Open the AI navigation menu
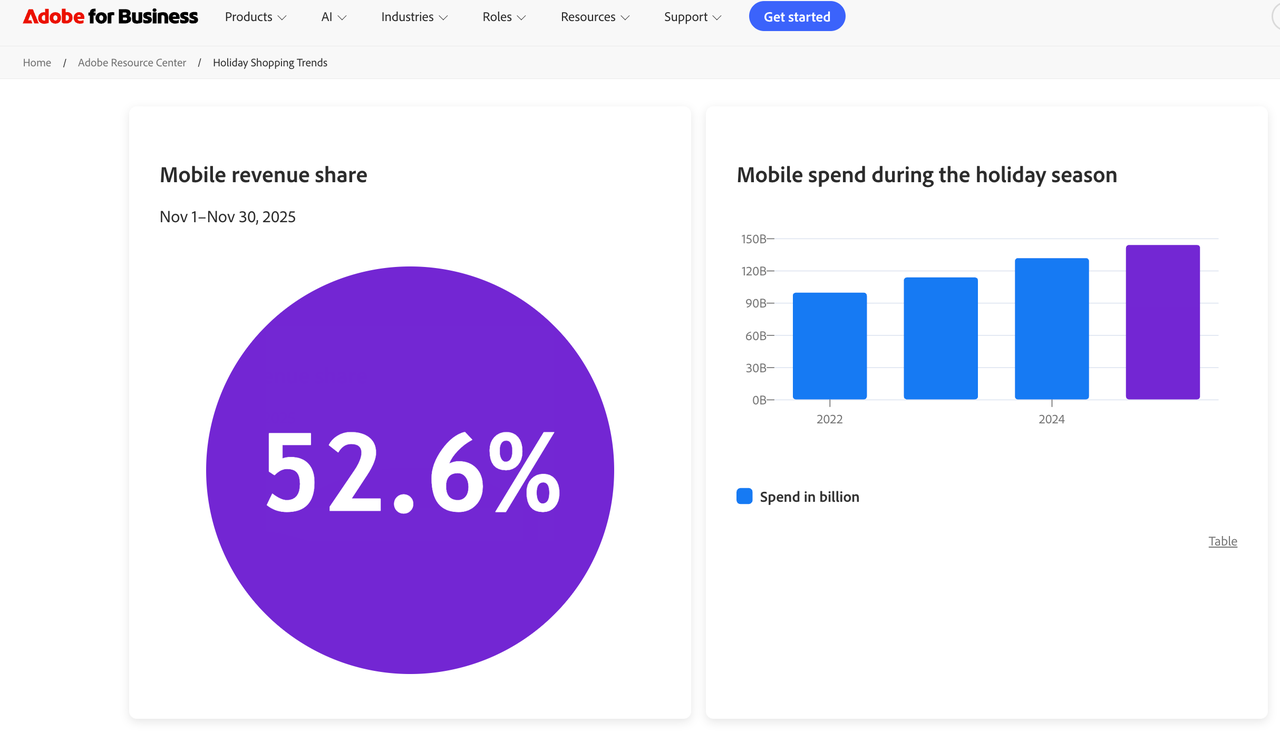1280x733 pixels. 334,17
